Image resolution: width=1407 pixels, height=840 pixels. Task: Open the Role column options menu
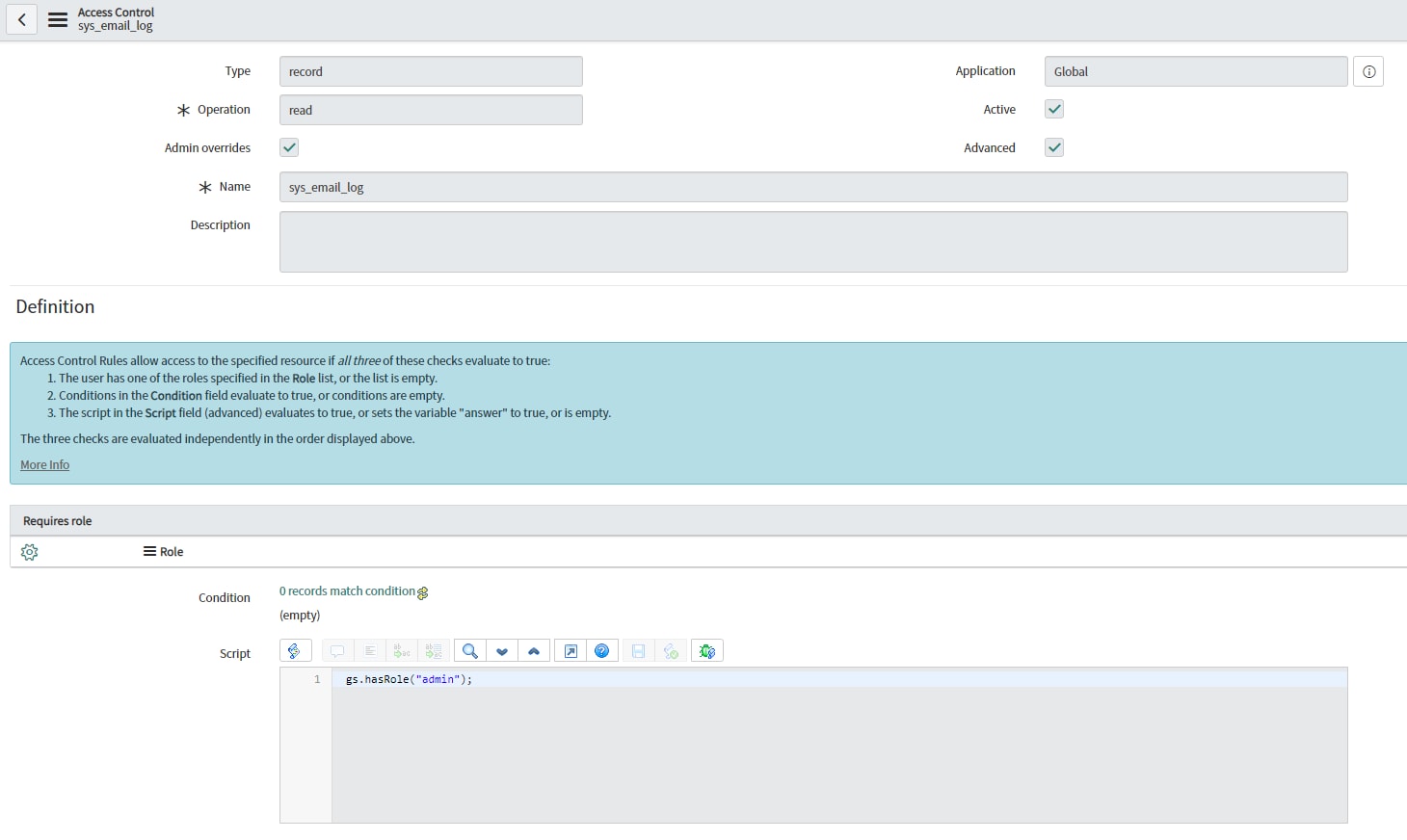pos(149,551)
